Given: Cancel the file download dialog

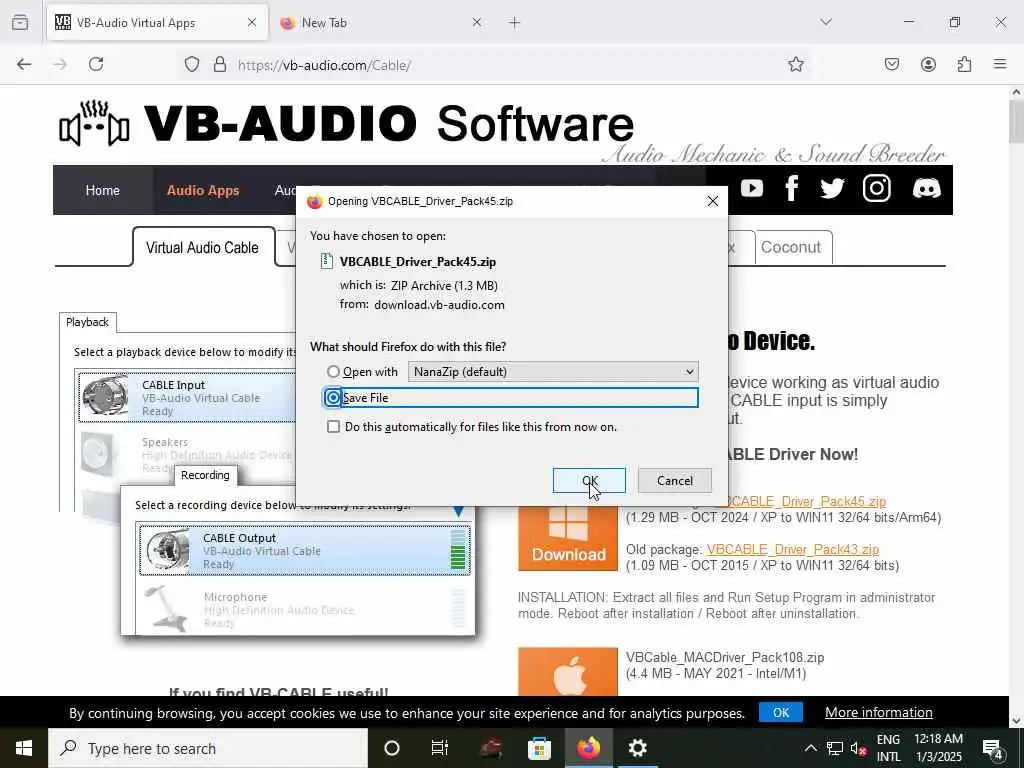Looking at the screenshot, I should click(x=675, y=481).
